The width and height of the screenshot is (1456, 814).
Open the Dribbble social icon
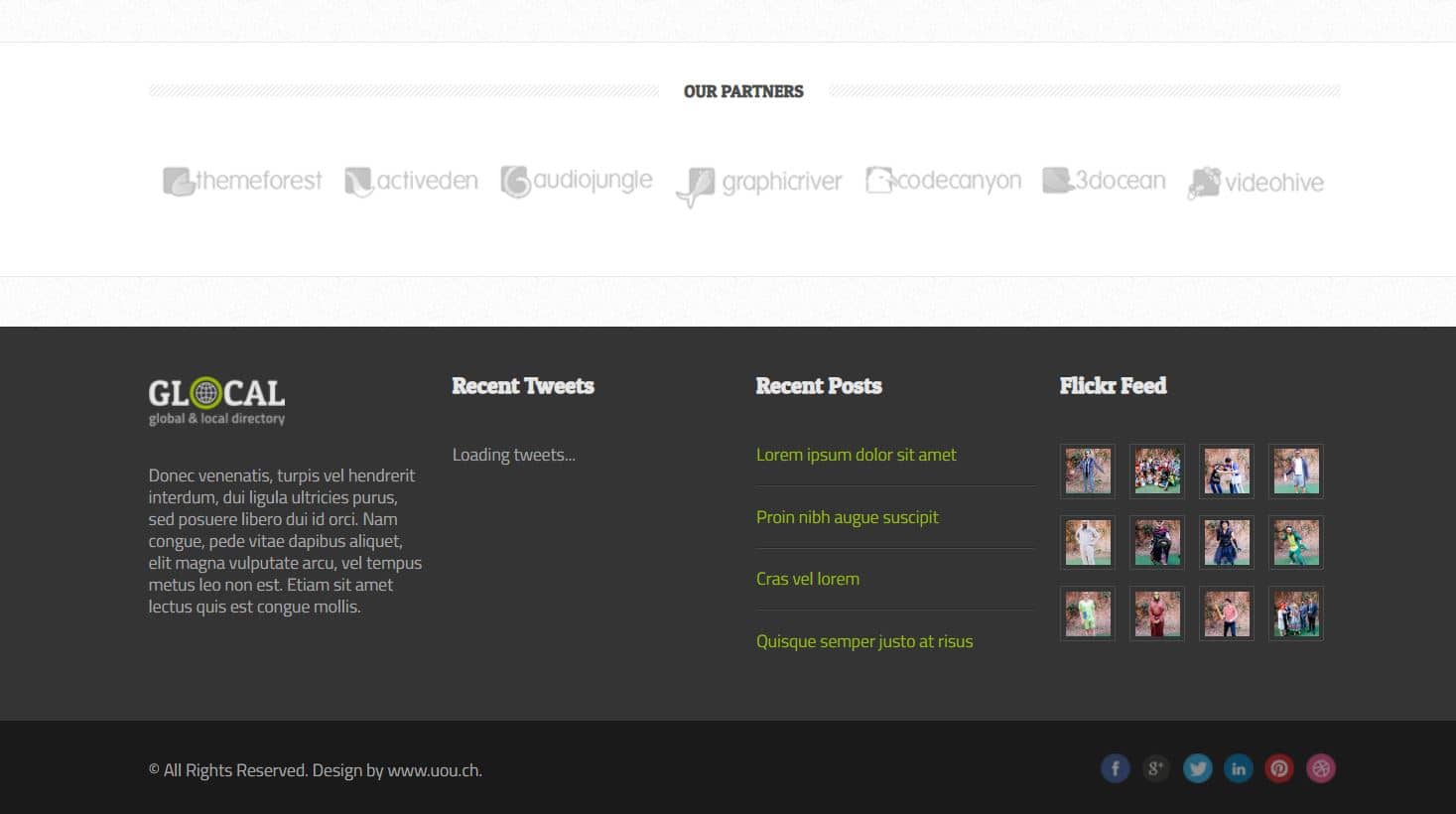[1320, 768]
